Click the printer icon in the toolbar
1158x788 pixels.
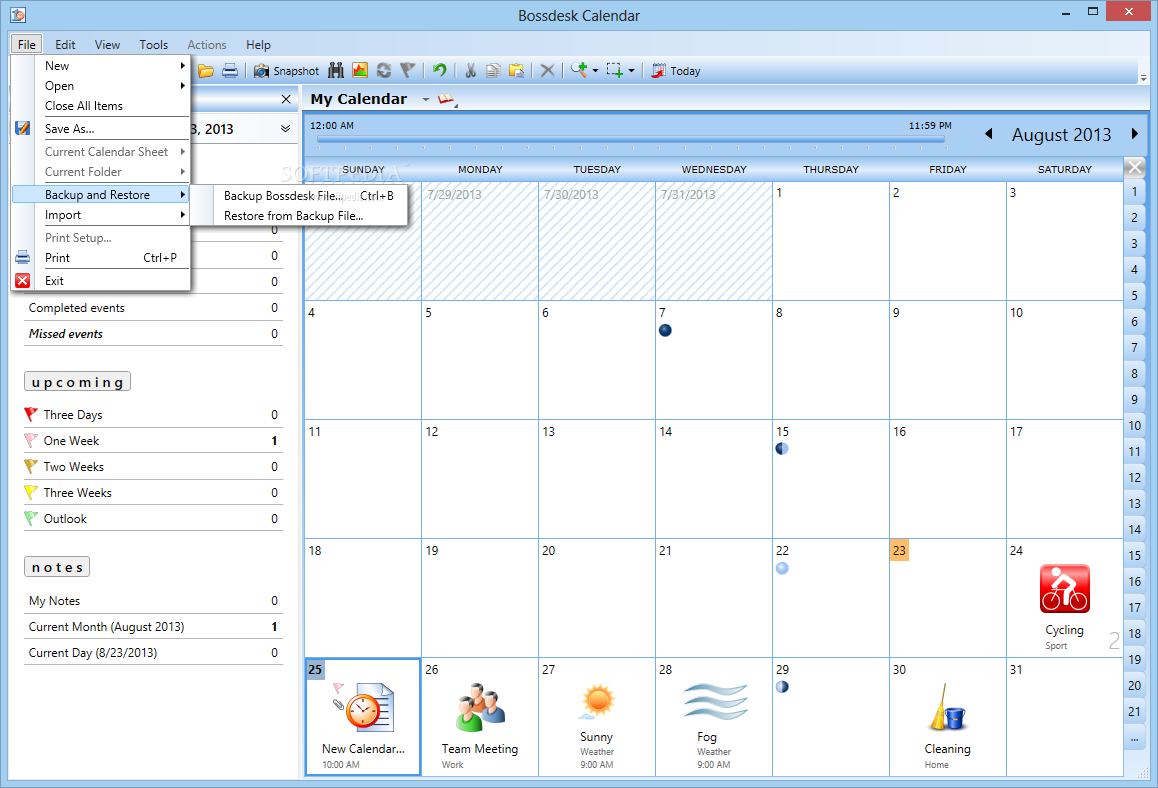[x=230, y=71]
